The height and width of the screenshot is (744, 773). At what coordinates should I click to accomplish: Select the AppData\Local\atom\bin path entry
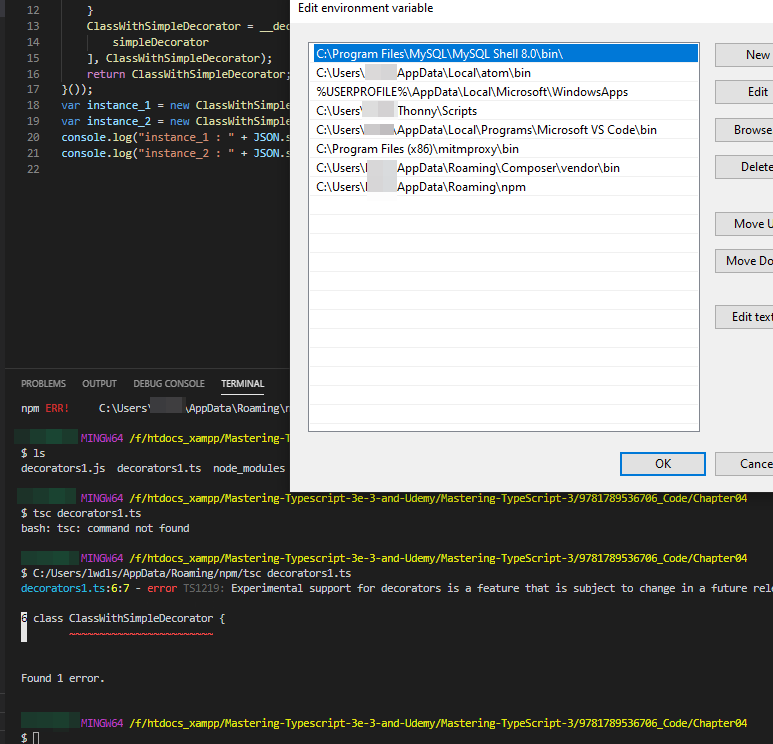pos(505,73)
